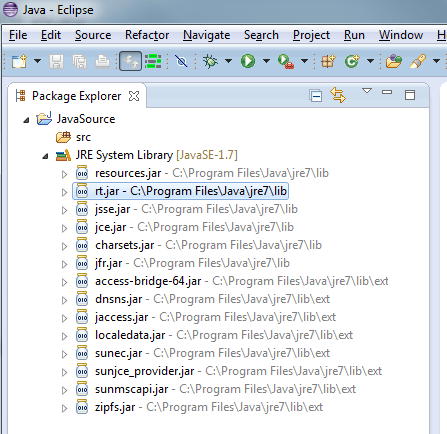Maximize the Package Explorer view
This screenshot has width=447, height=434.
(x=410, y=95)
